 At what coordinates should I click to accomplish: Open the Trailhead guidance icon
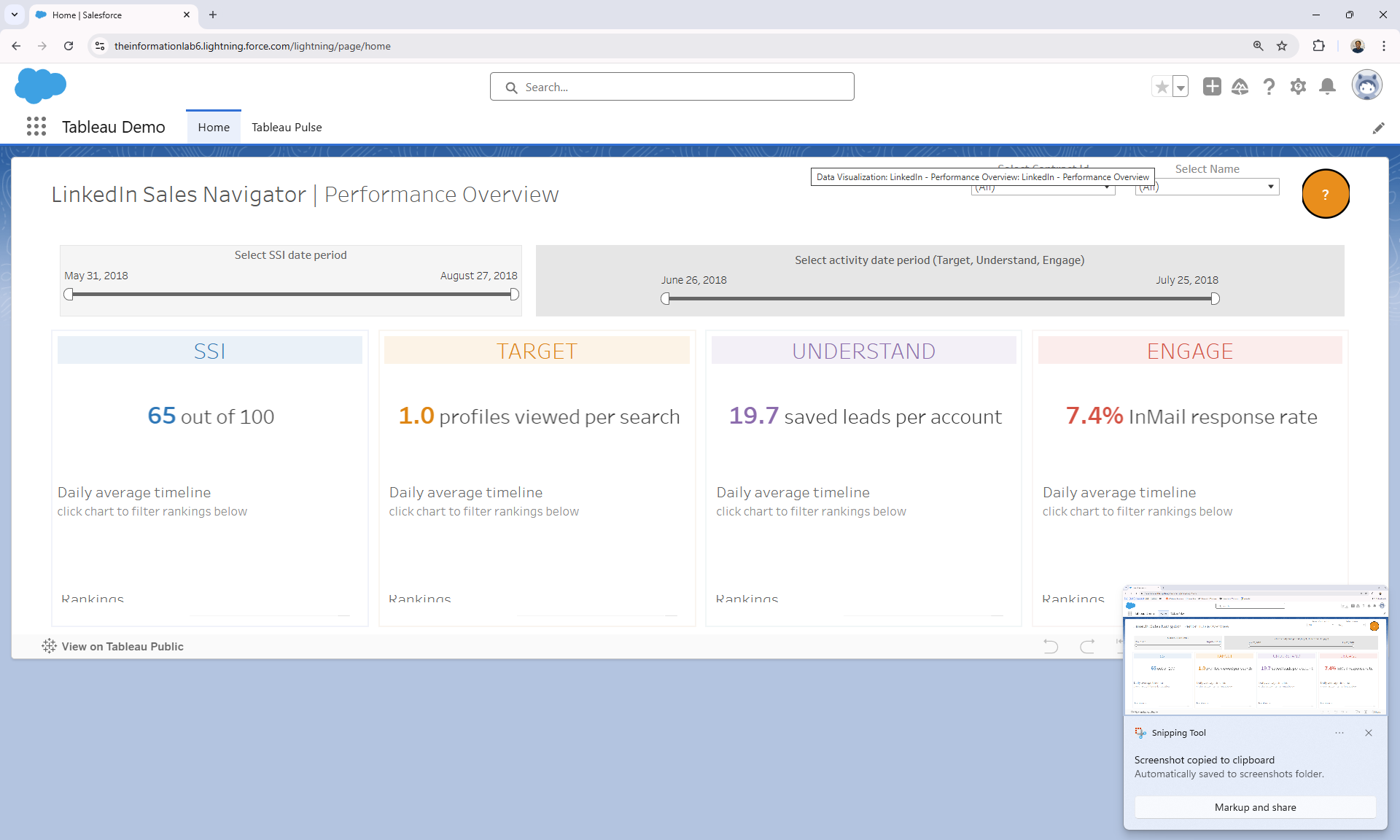[1240, 86]
